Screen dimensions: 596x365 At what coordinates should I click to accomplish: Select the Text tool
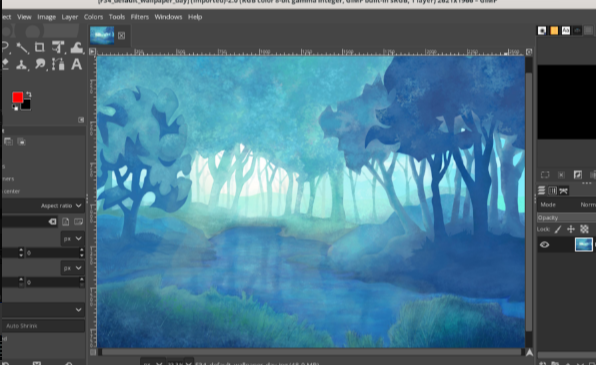tap(76, 65)
